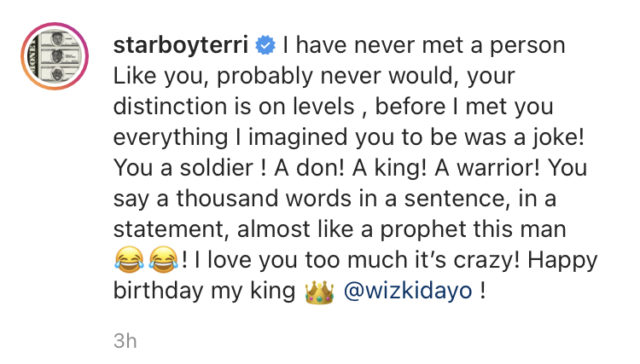Click the first laughing-crying emoji
This screenshot has height=364, width=640.
pos(129,260)
